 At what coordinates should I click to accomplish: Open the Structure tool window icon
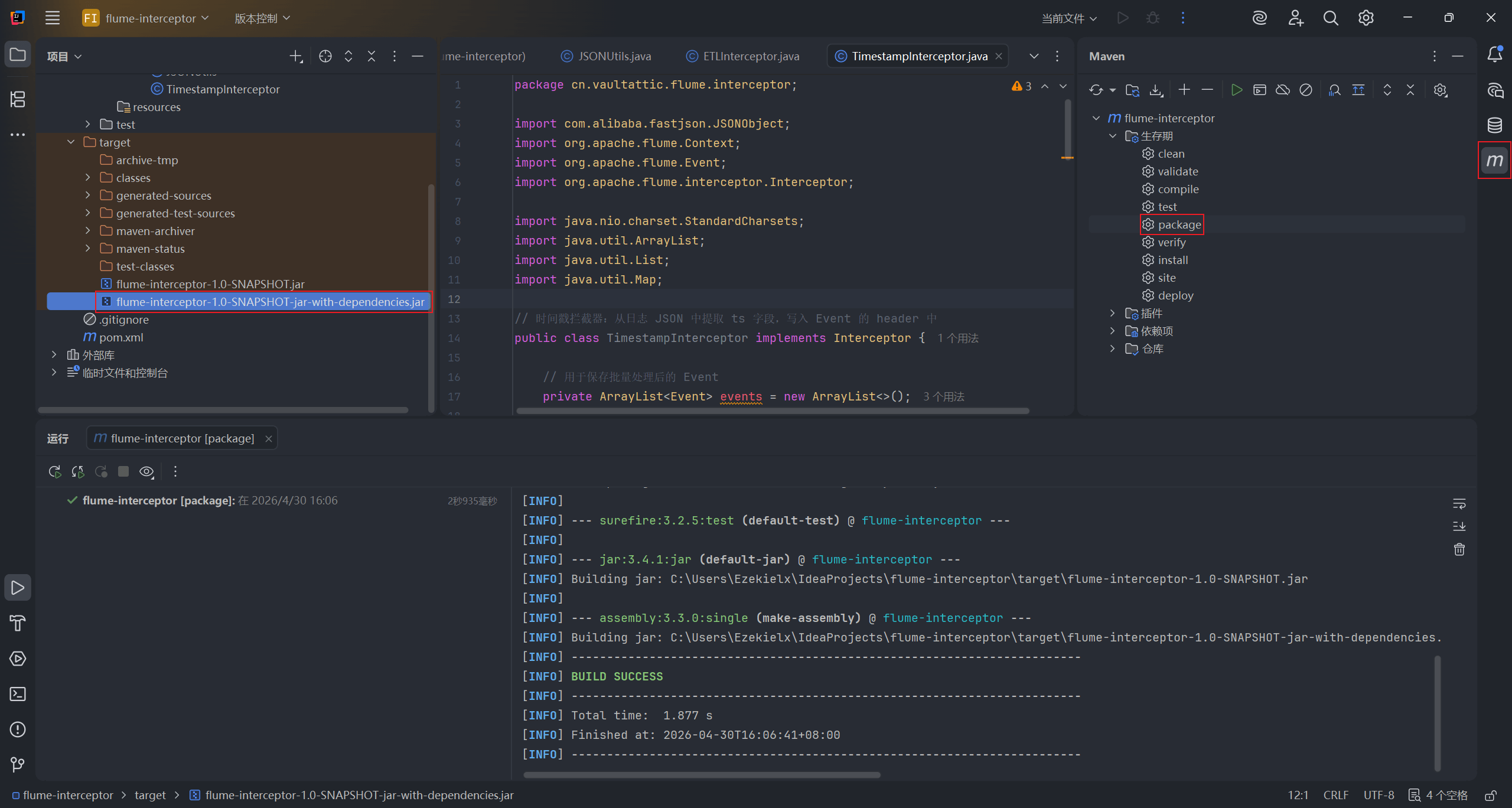pyautogui.click(x=18, y=99)
